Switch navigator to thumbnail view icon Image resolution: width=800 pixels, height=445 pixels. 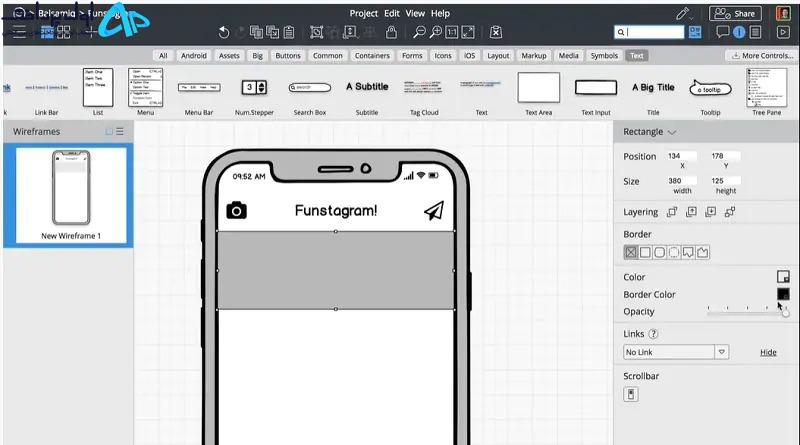(109, 132)
